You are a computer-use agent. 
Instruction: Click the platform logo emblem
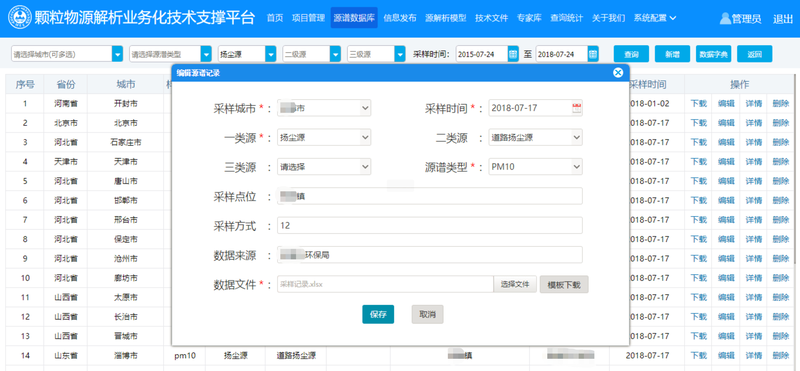[19, 17]
